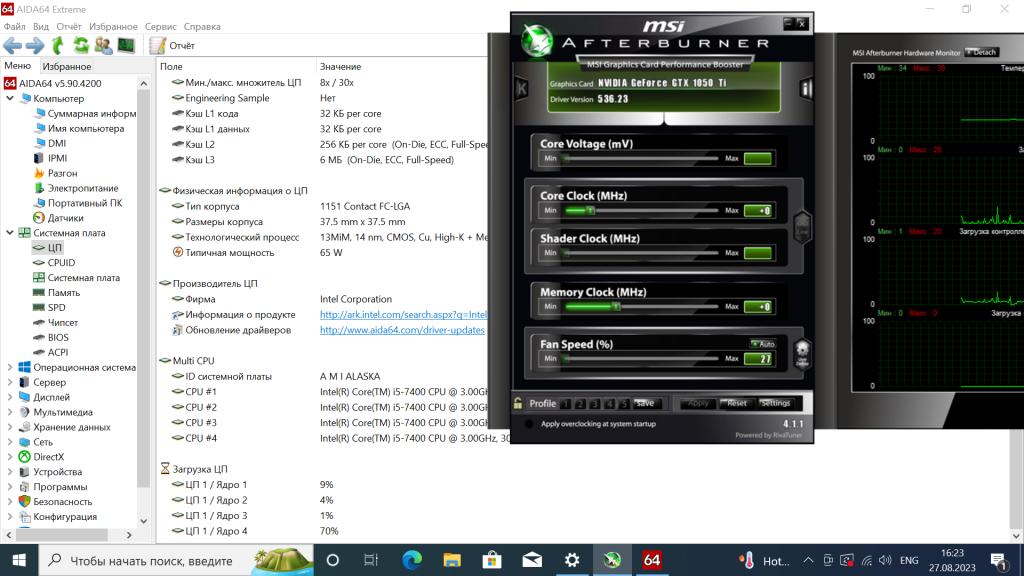Viewport: 1024px width, 576px height.
Task: Click the profile lock padlock icon
Action: coord(518,404)
